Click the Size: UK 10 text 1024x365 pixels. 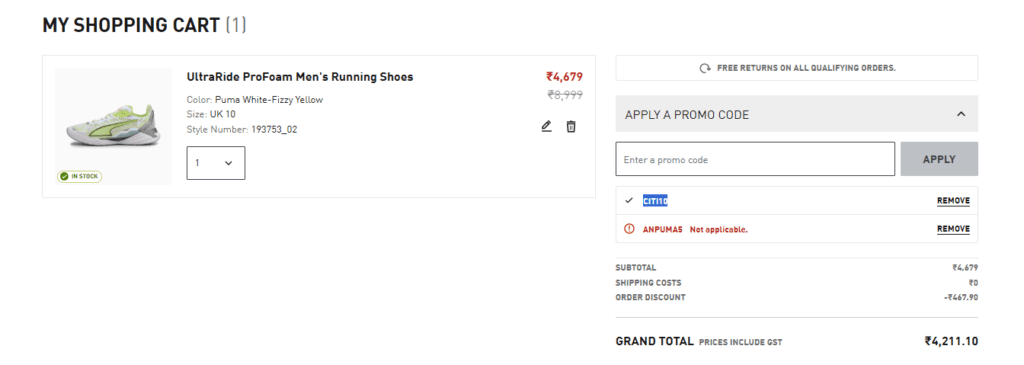pos(211,114)
